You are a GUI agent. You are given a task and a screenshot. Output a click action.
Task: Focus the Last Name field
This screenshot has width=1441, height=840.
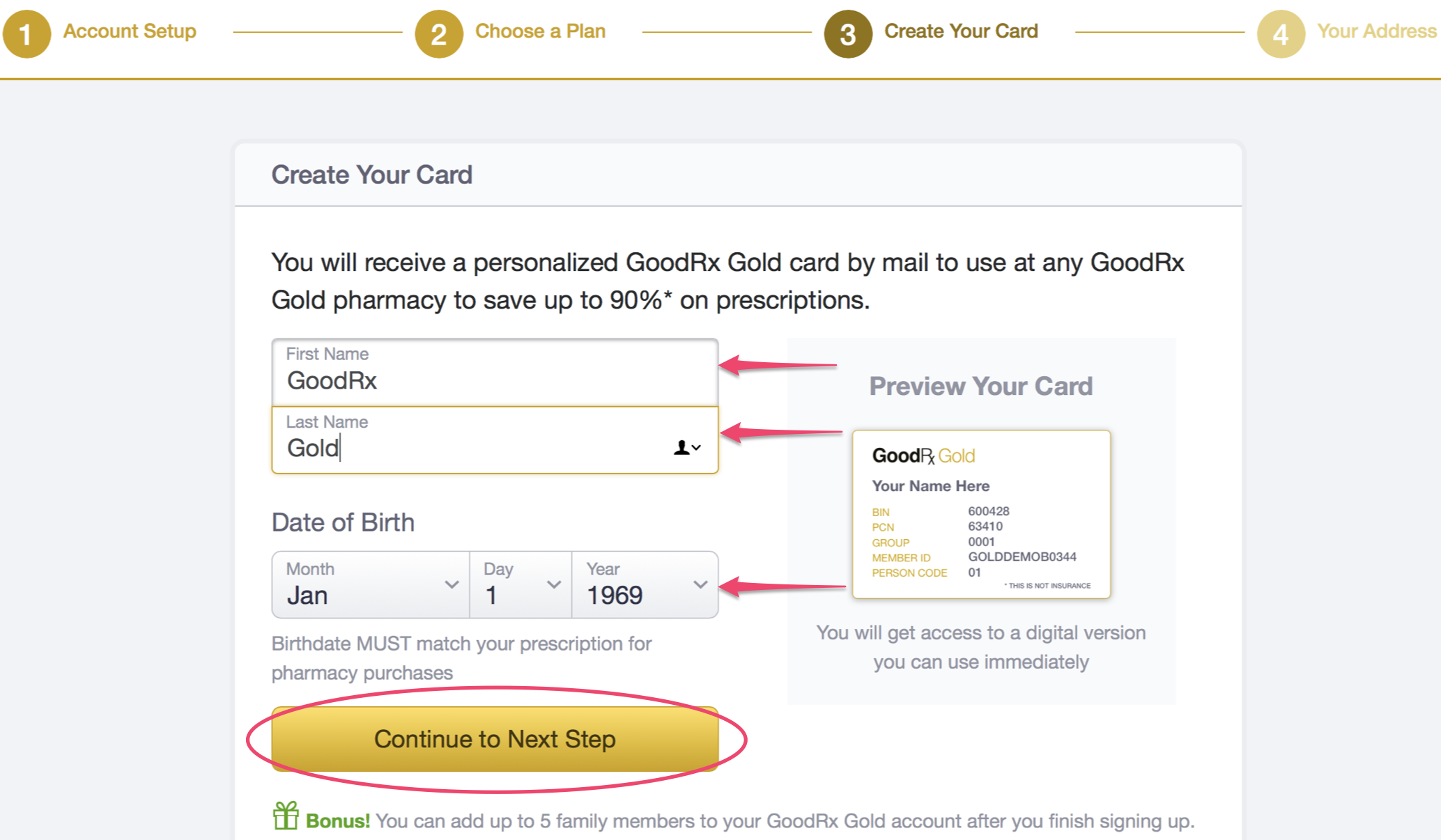click(x=495, y=440)
